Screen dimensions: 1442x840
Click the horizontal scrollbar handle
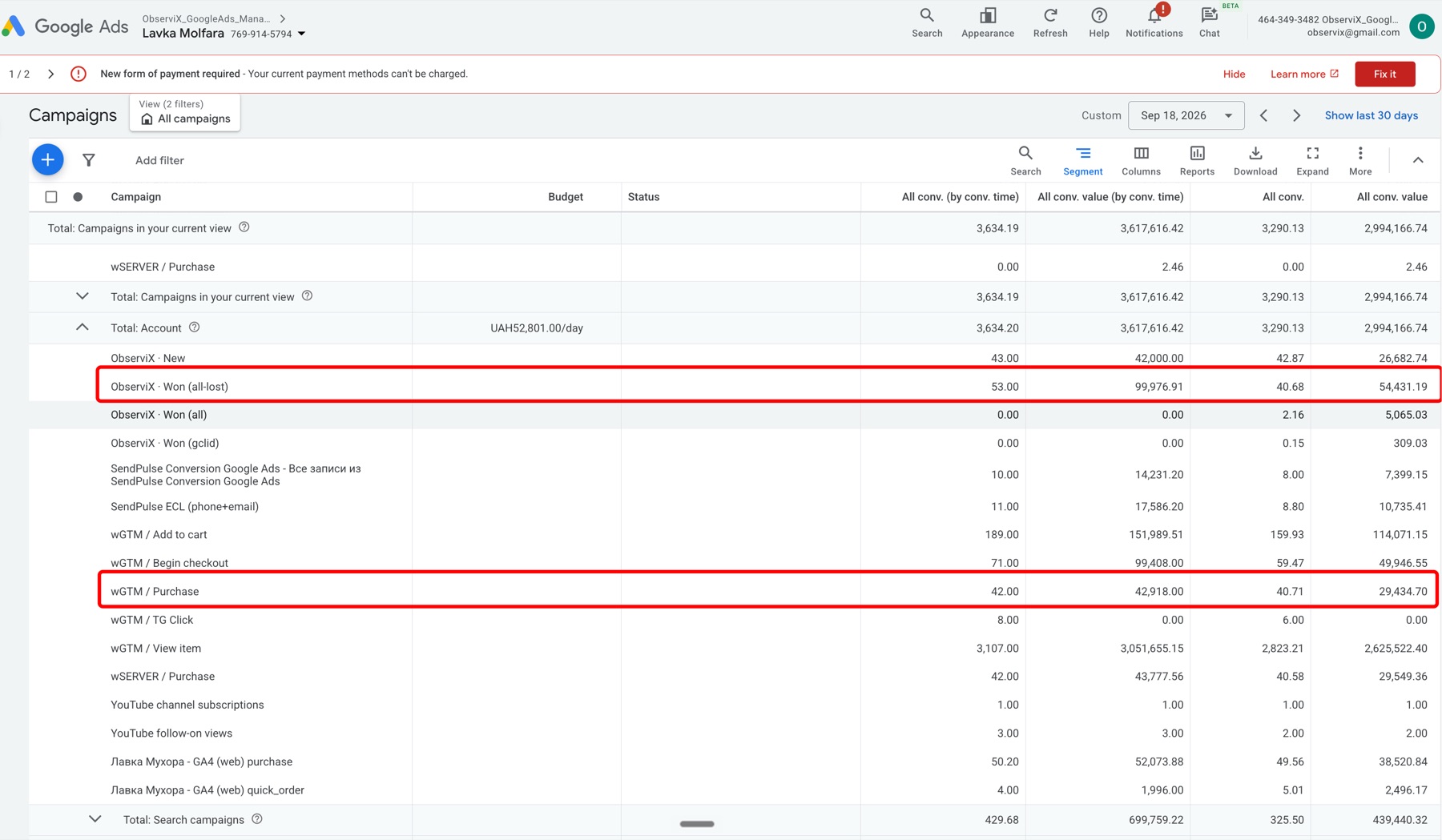click(x=697, y=823)
